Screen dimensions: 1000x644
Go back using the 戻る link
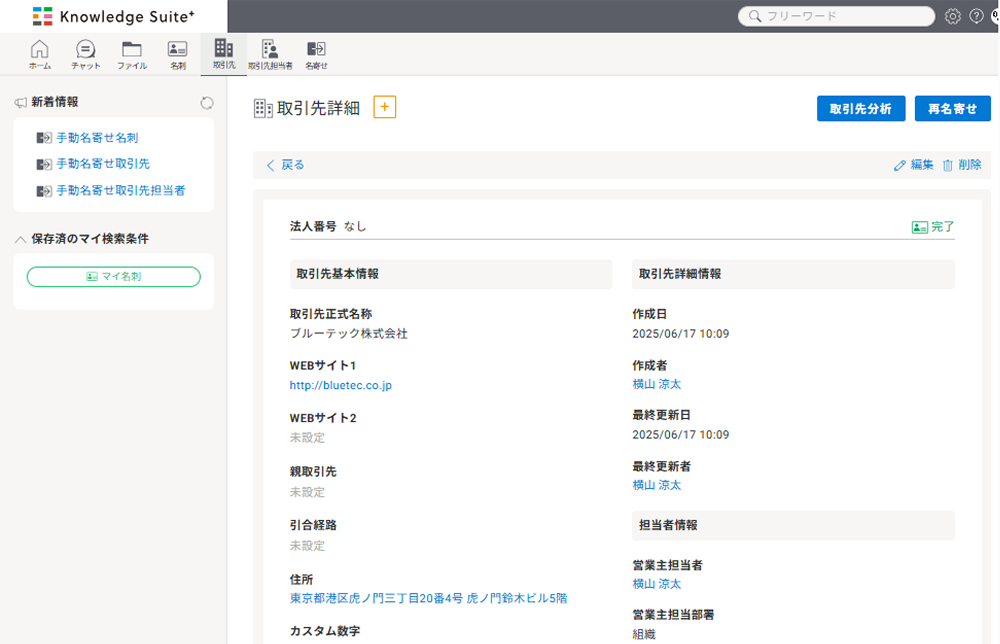tap(285, 165)
